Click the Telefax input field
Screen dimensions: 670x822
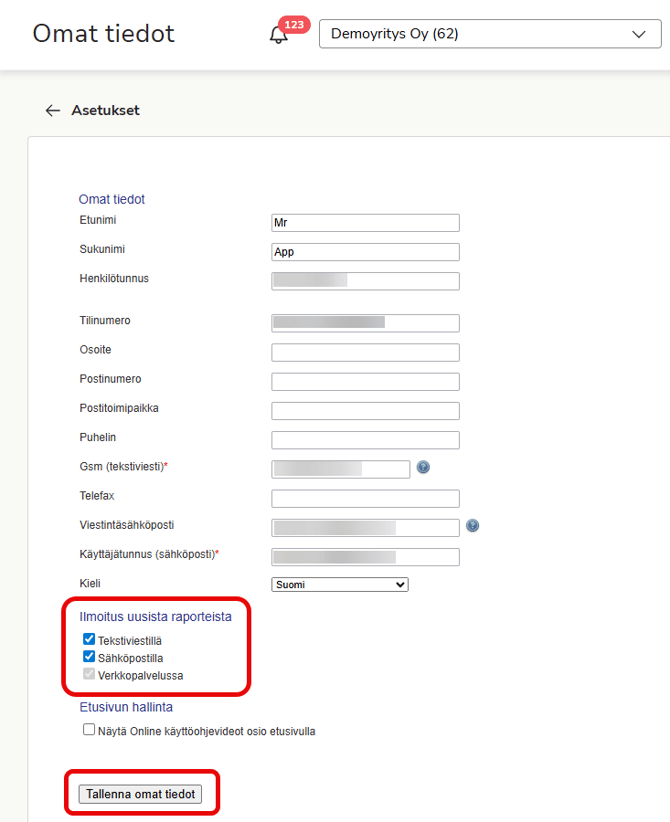[365, 498]
